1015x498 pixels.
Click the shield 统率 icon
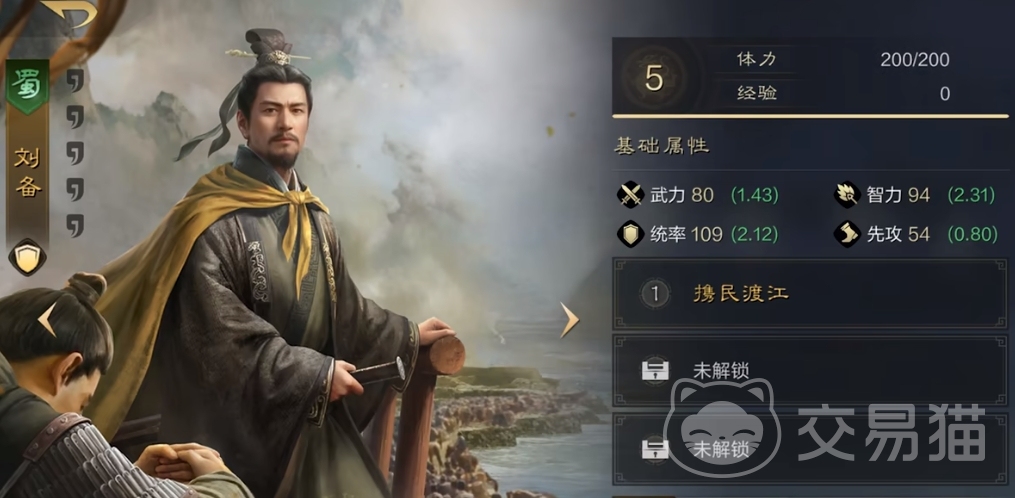(630, 234)
